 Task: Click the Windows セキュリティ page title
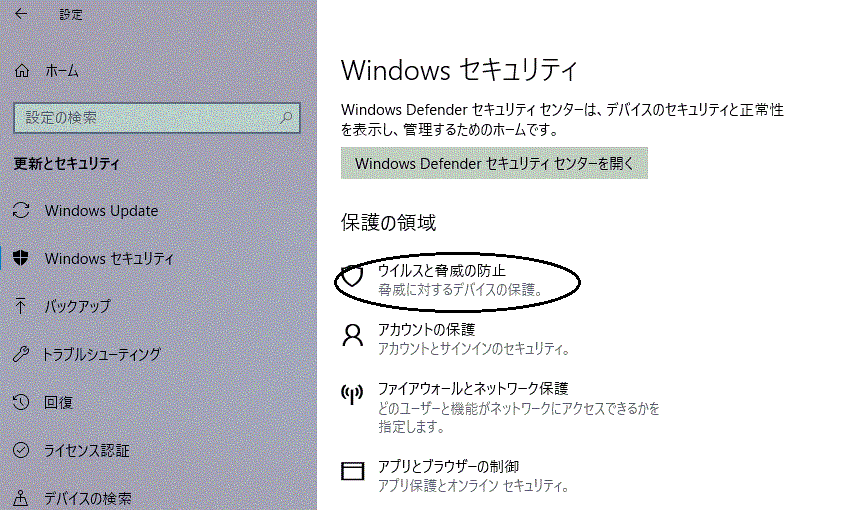tap(459, 70)
